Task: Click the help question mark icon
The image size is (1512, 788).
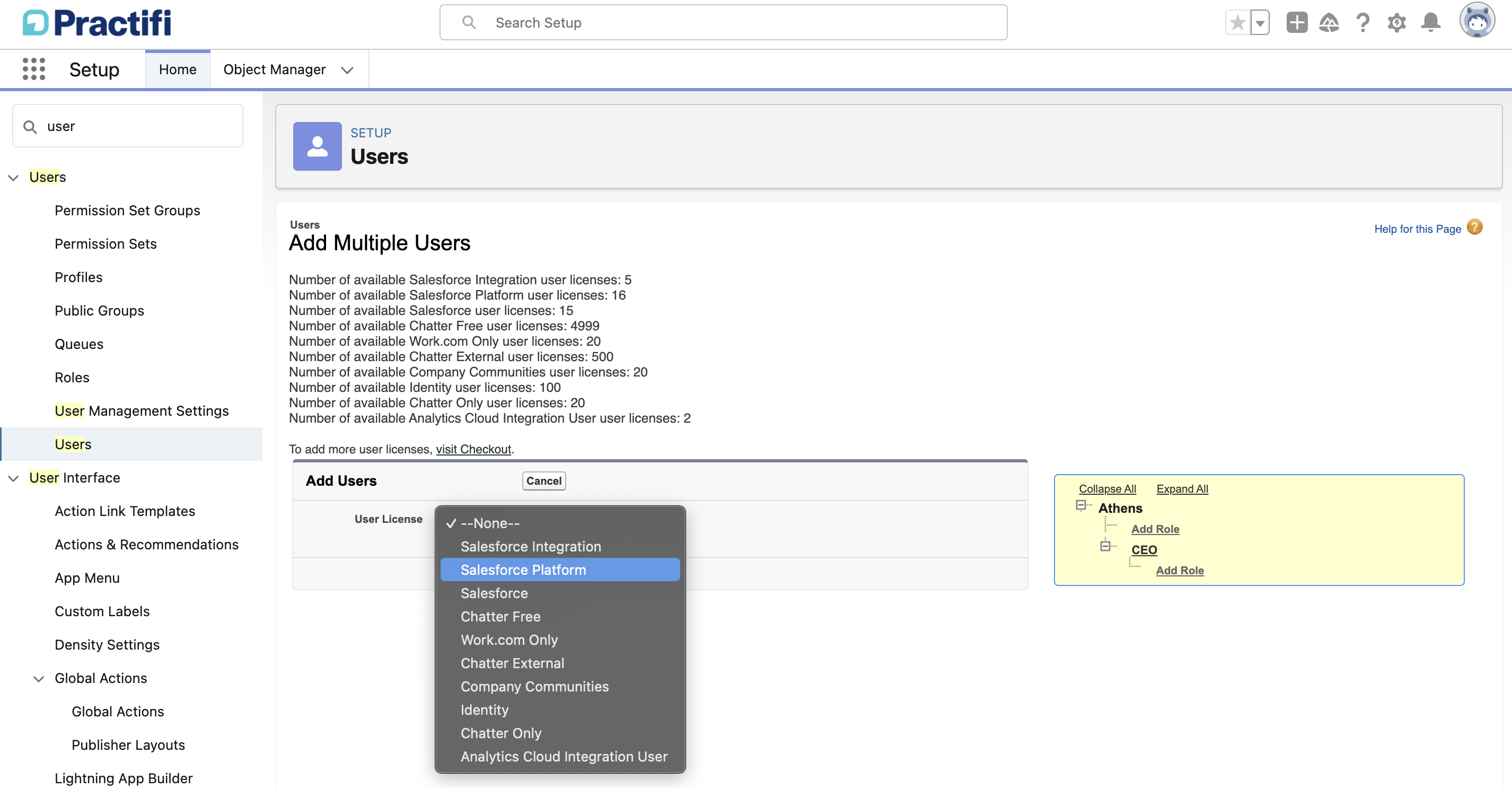Action: 1363,23
